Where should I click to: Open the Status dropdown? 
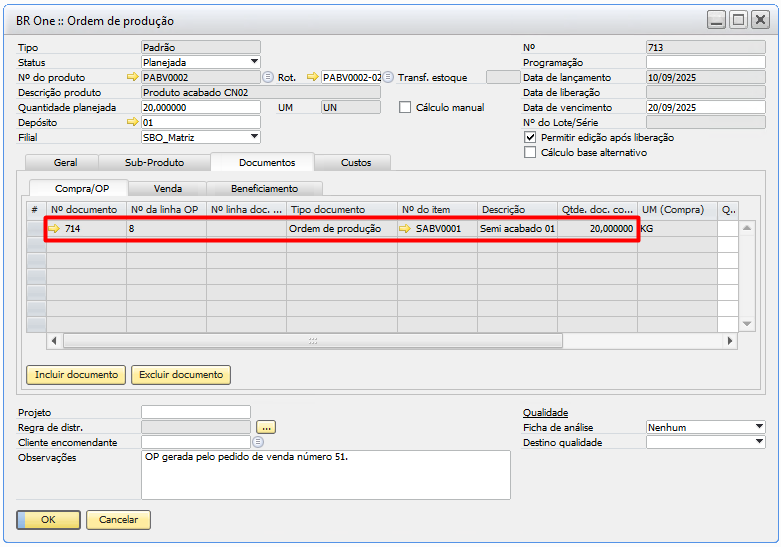pos(254,62)
